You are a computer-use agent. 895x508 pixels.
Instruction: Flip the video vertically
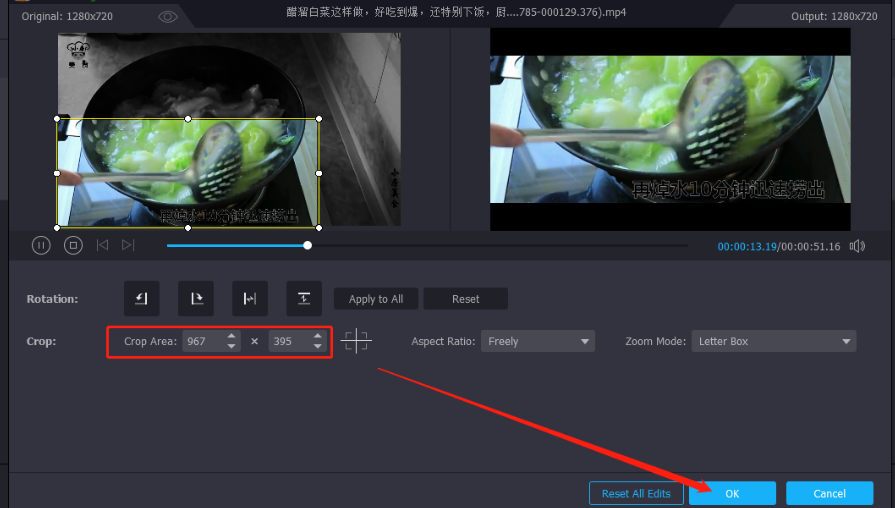(304, 298)
